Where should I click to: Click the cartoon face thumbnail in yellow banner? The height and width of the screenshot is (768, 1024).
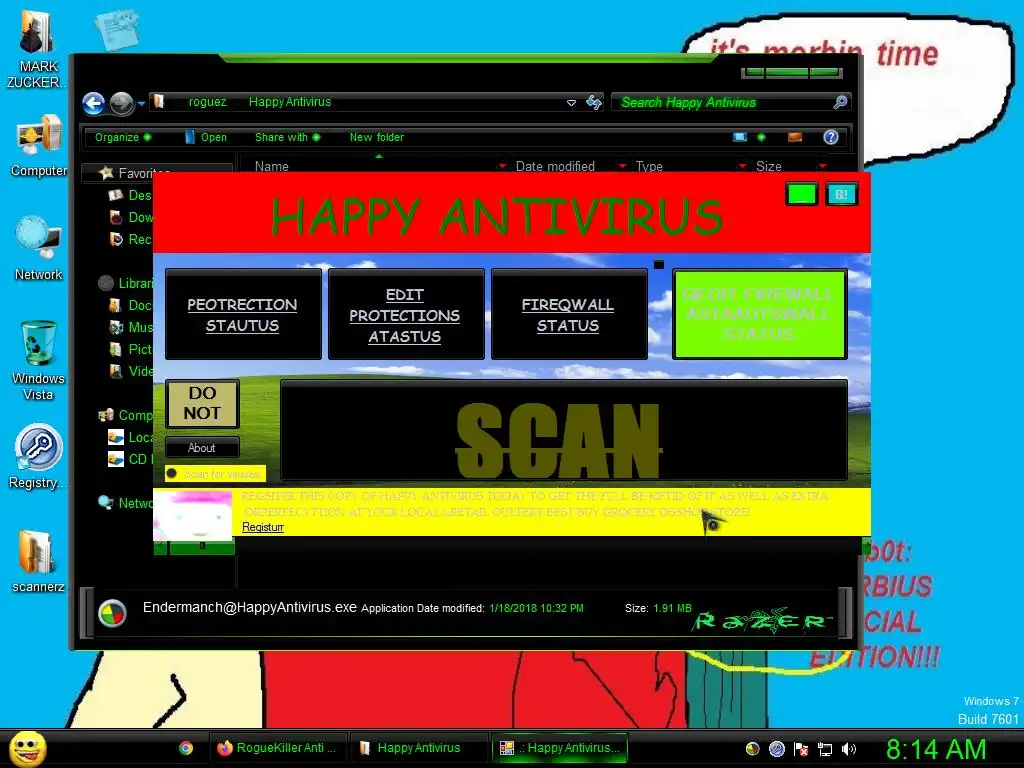pyautogui.click(x=193, y=515)
